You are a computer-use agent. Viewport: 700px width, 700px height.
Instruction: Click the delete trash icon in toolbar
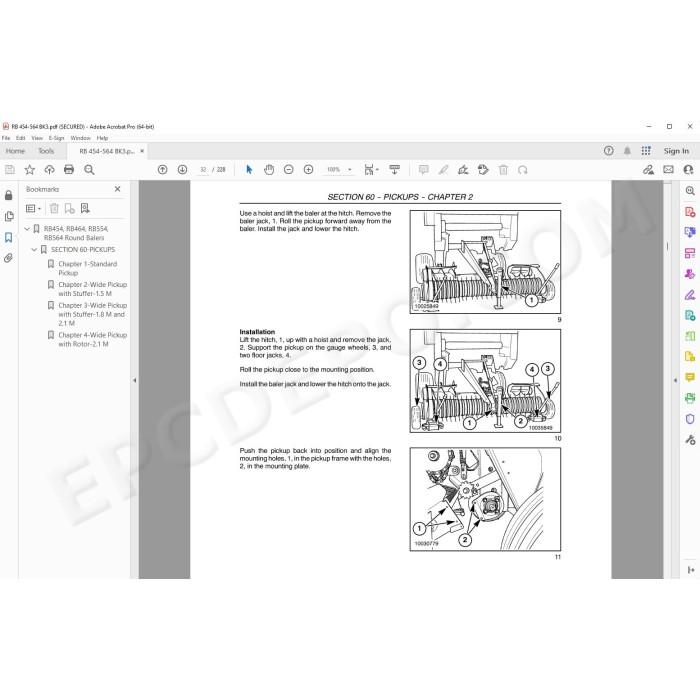coord(503,170)
